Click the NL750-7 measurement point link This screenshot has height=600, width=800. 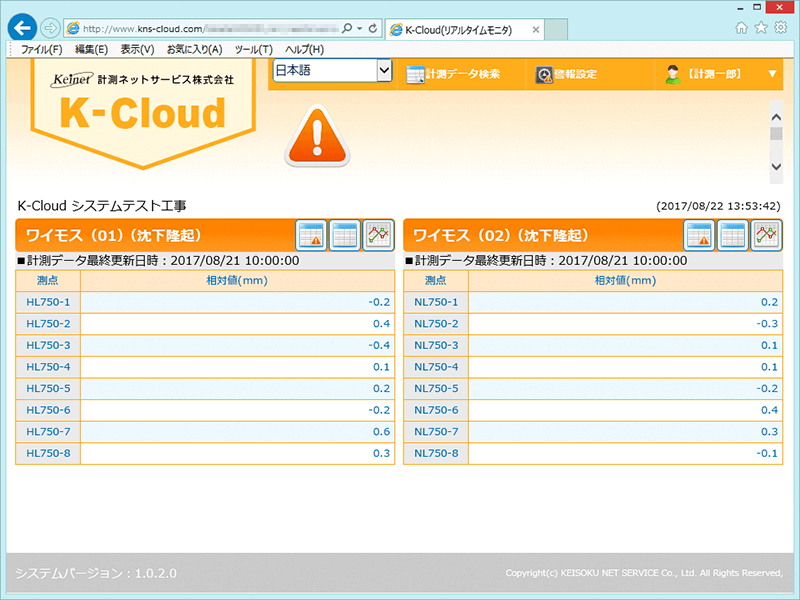pyautogui.click(x=436, y=432)
